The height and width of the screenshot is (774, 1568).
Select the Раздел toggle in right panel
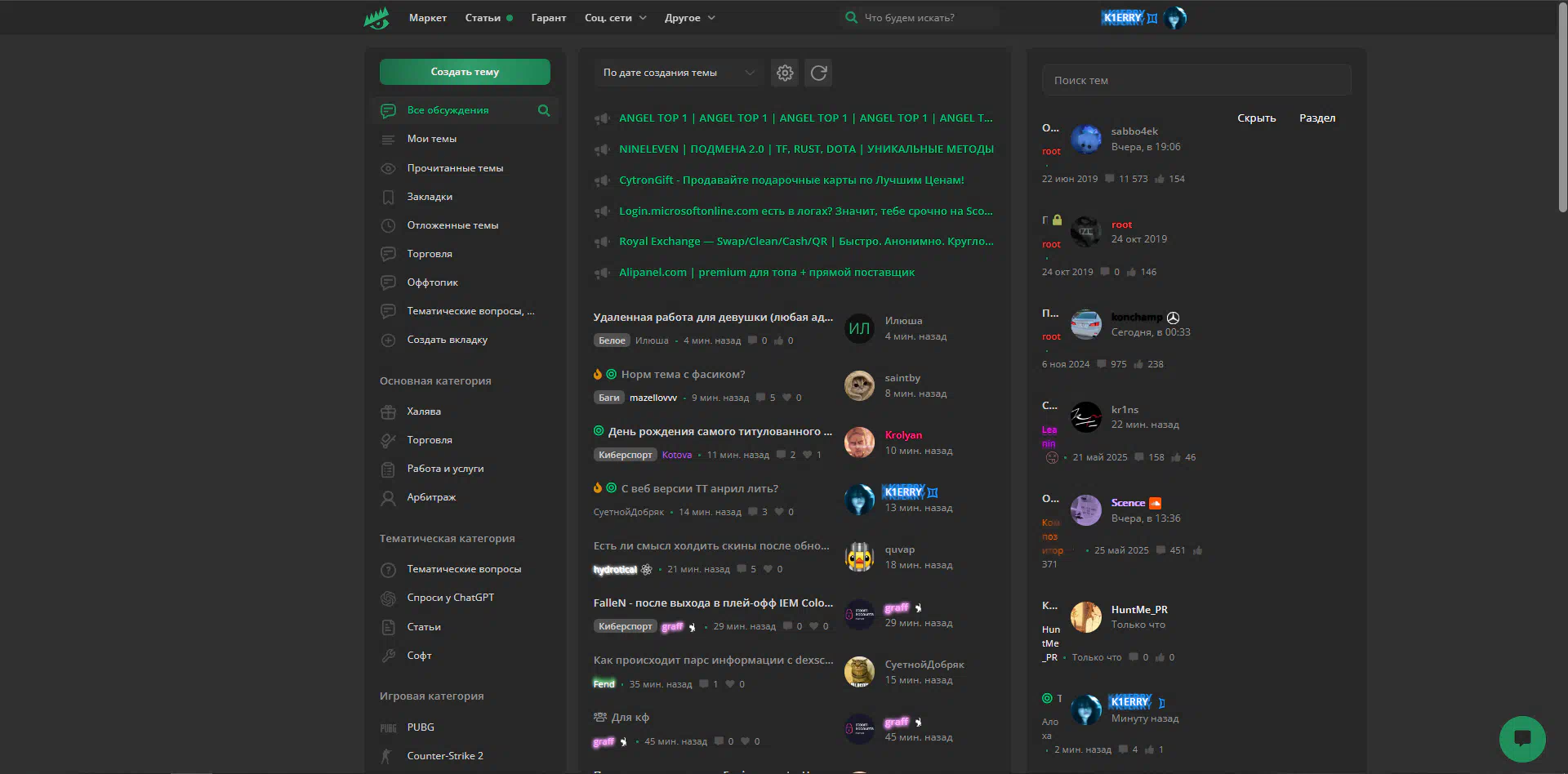click(1316, 118)
